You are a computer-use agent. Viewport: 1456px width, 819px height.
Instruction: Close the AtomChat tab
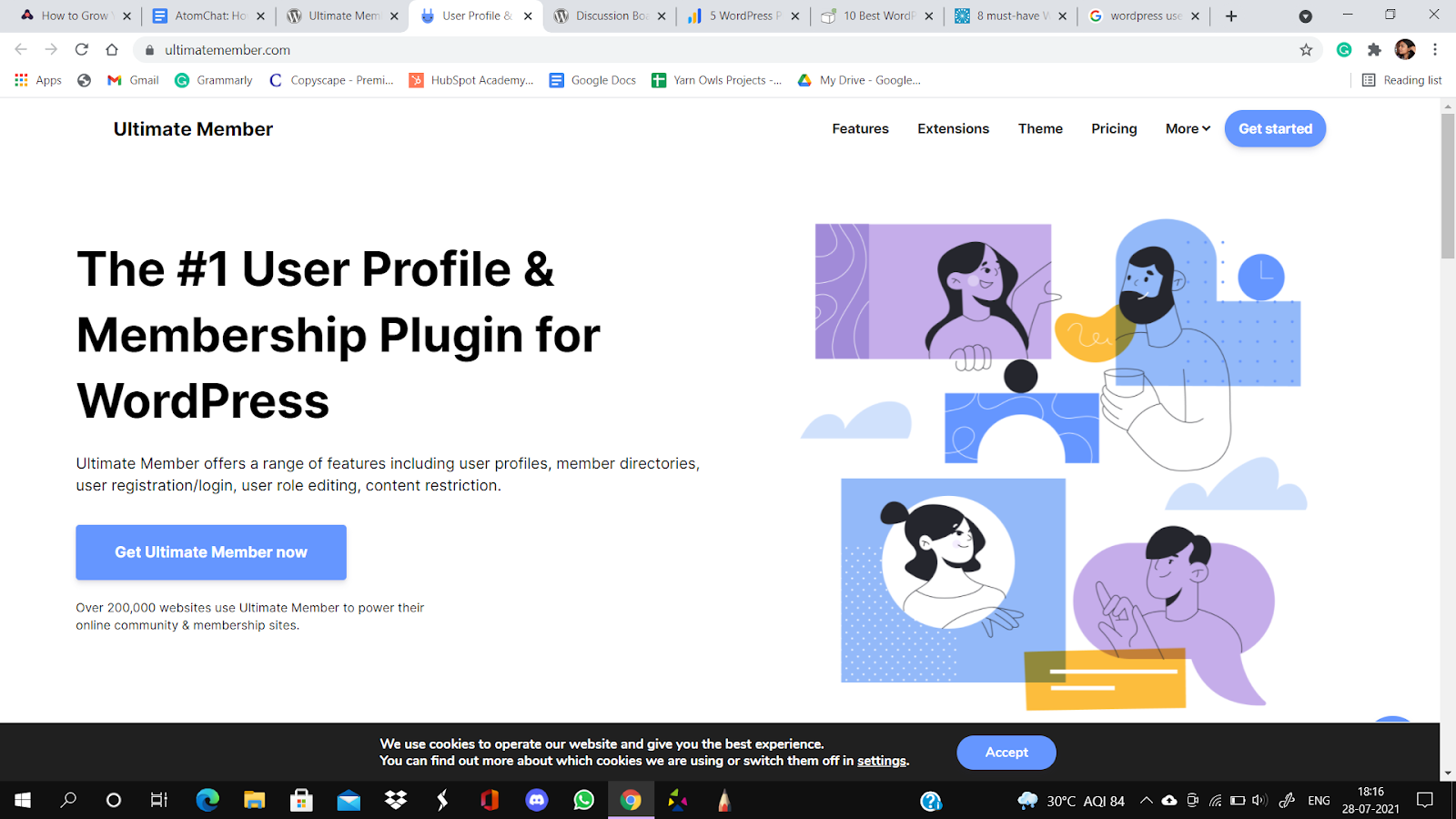[260, 15]
